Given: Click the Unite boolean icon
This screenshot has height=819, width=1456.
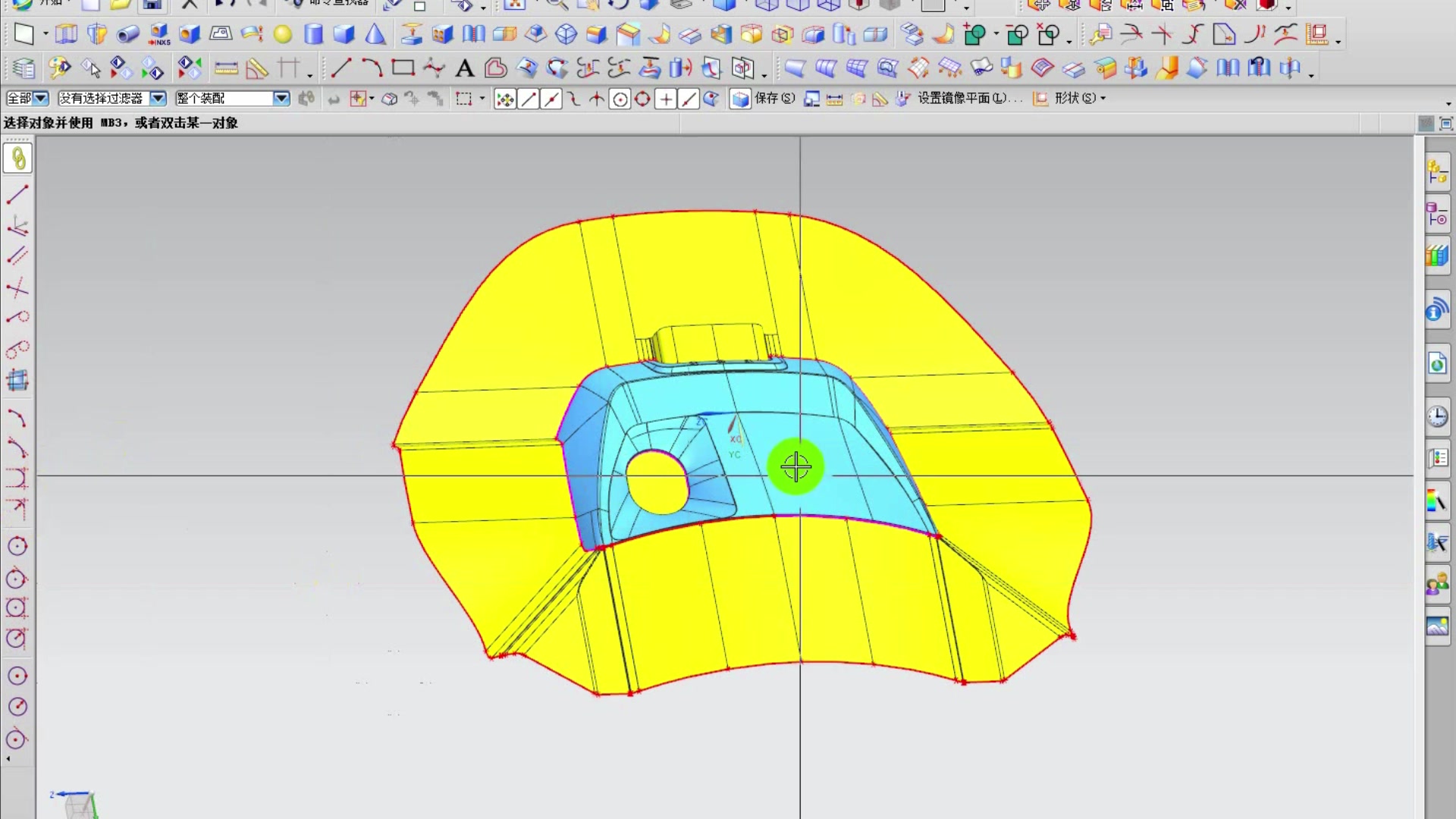Looking at the screenshot, I should [x=975, y=35].
